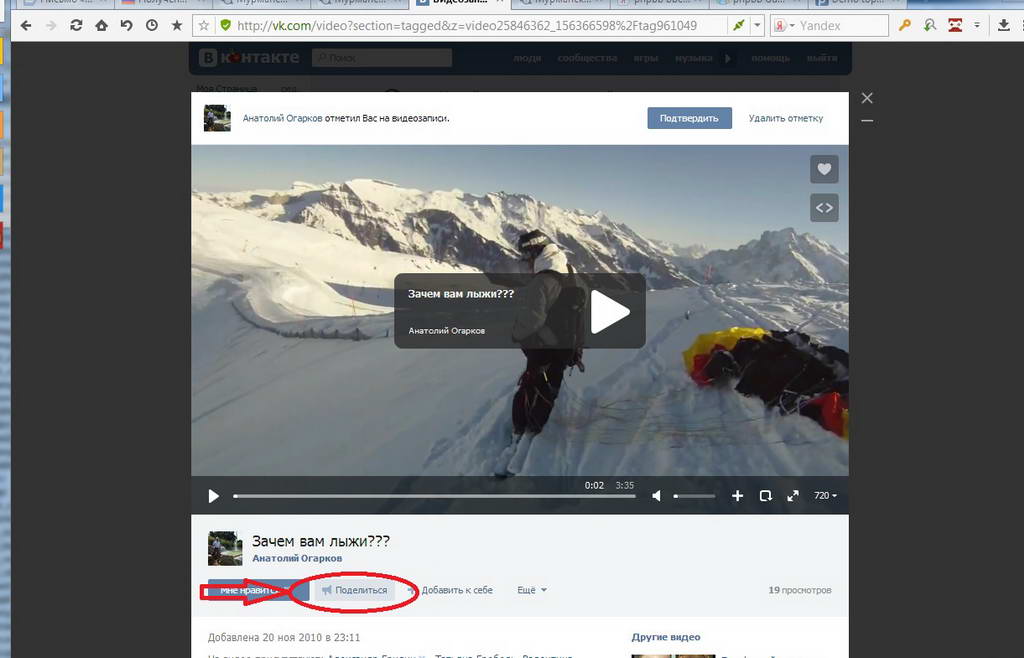This screenshot has height=658, width=1024.
Task: Click the plus icon in player controls
Action: pos(738,496)
